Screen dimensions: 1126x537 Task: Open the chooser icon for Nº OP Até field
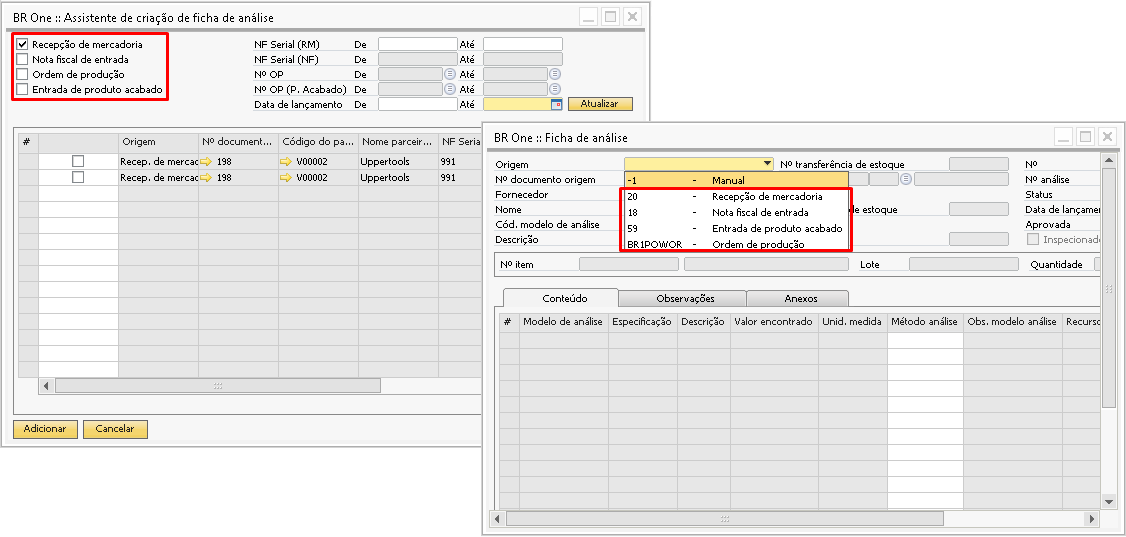[x=554, y=74]
